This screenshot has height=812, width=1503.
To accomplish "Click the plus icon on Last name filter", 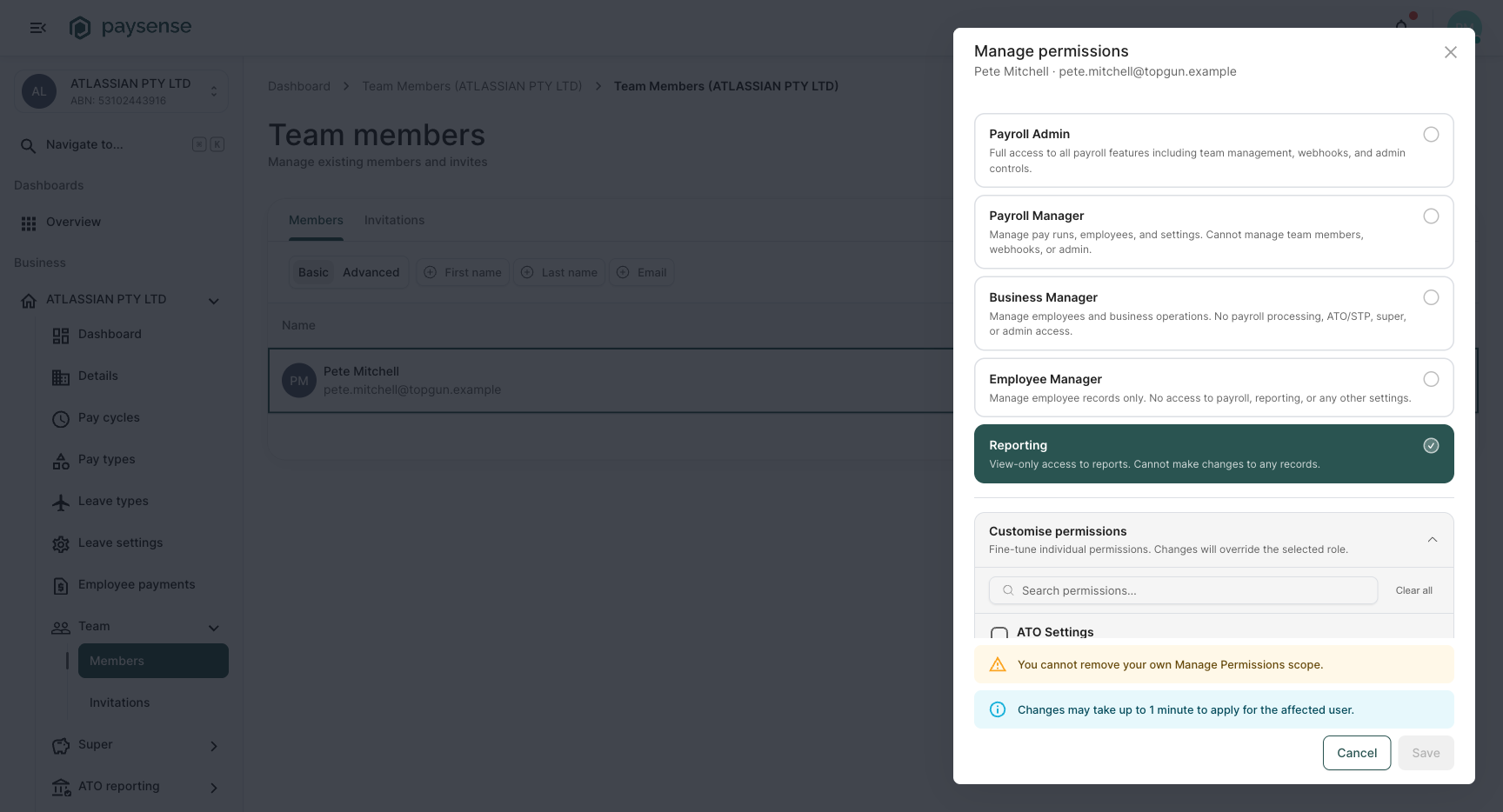I will pyautogui.click(x=527, y=272).
